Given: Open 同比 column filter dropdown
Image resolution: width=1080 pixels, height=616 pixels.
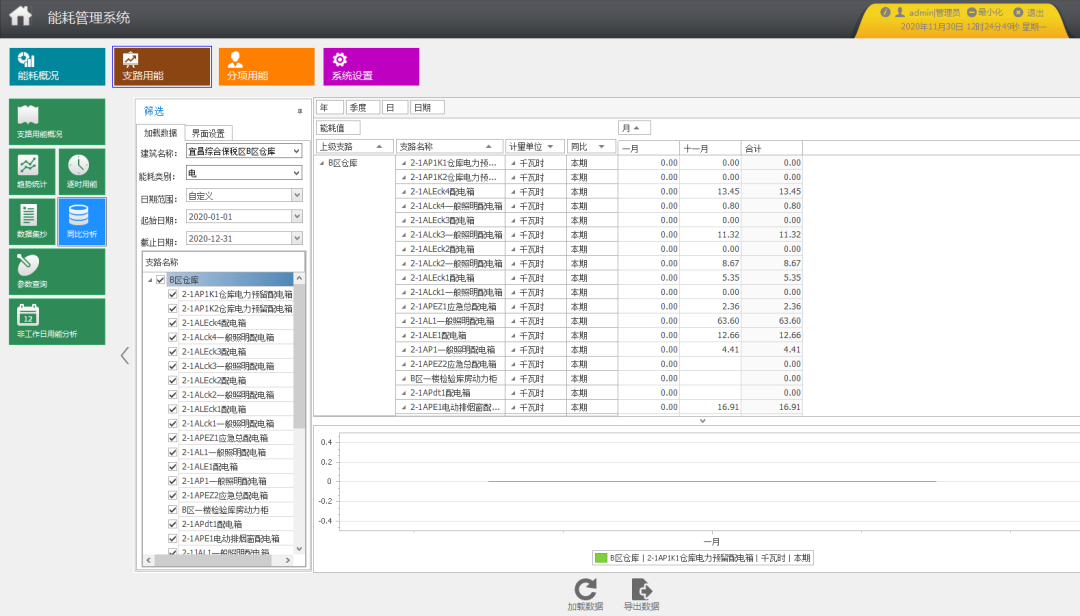Looking at the screenshot, I should pos(601,147).
